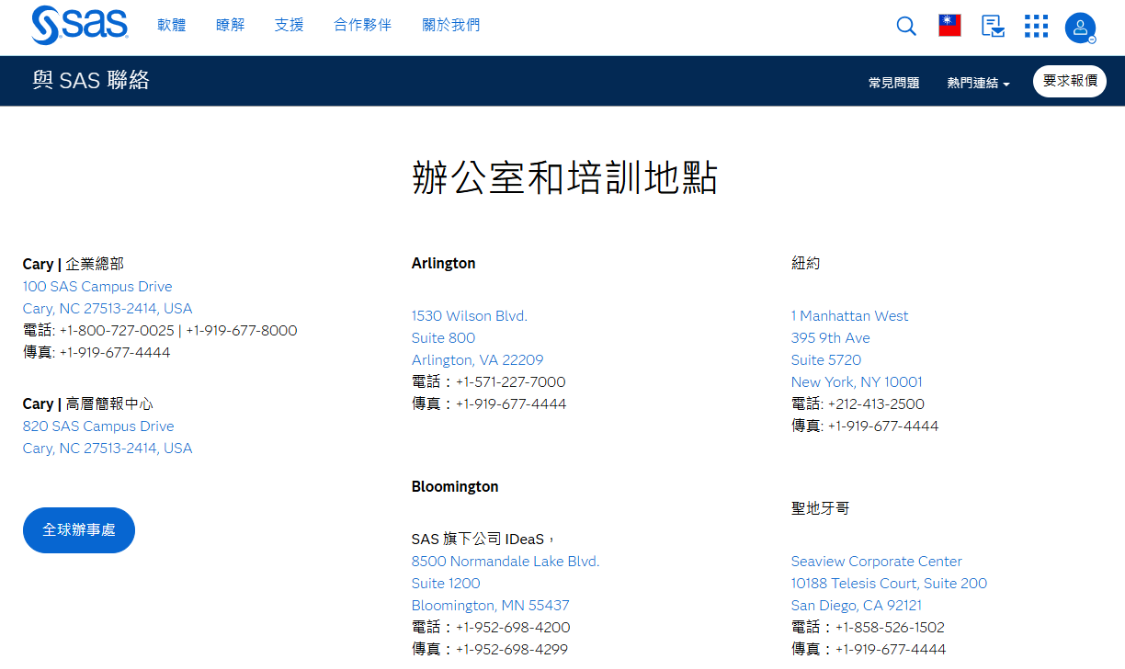1125x669 pixels.
Task: Open 100 SAS Campus Drive address link
Action: coord(97,287)
